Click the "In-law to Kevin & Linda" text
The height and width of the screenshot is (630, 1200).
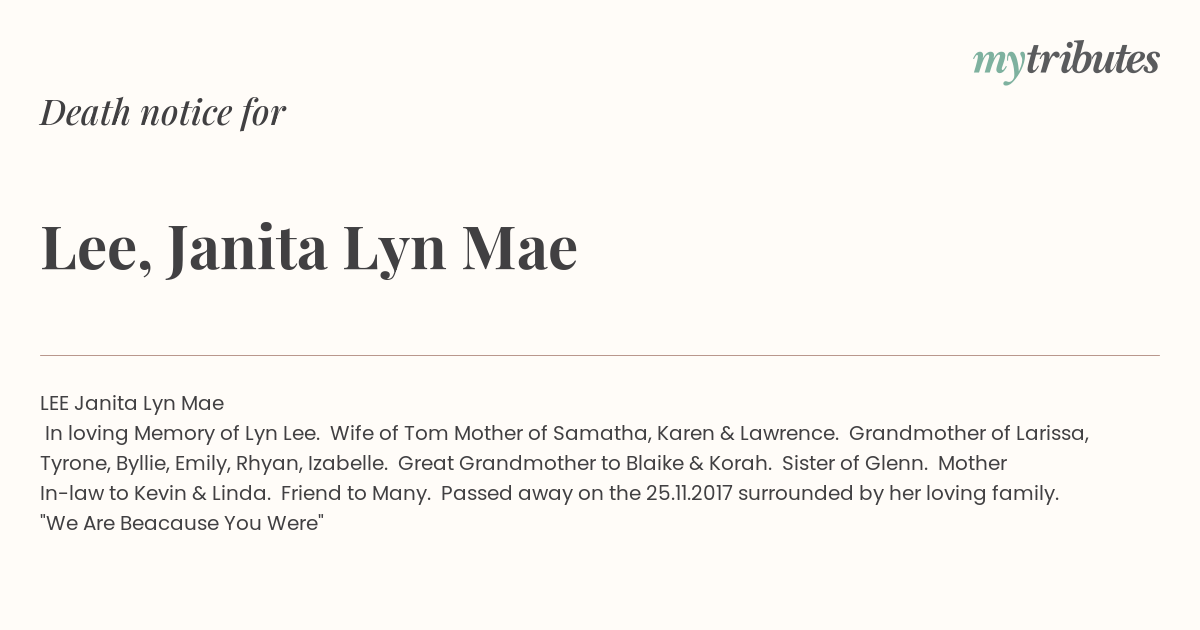click(x=155, y=494)
